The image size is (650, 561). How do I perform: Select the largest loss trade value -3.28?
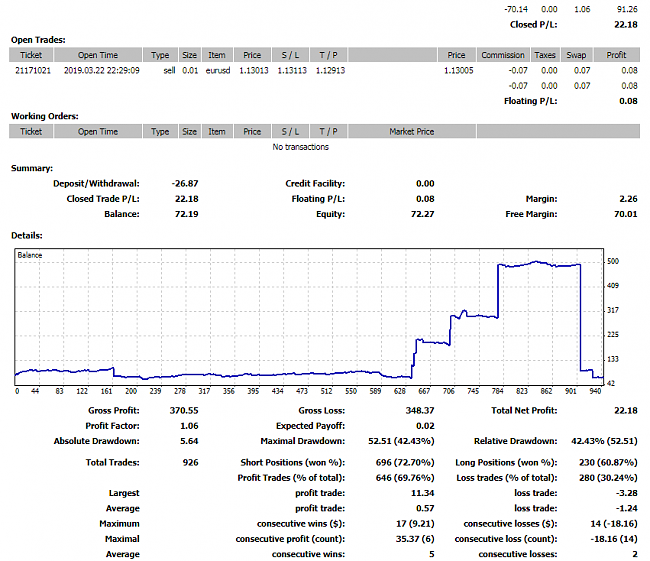point(627,493)
